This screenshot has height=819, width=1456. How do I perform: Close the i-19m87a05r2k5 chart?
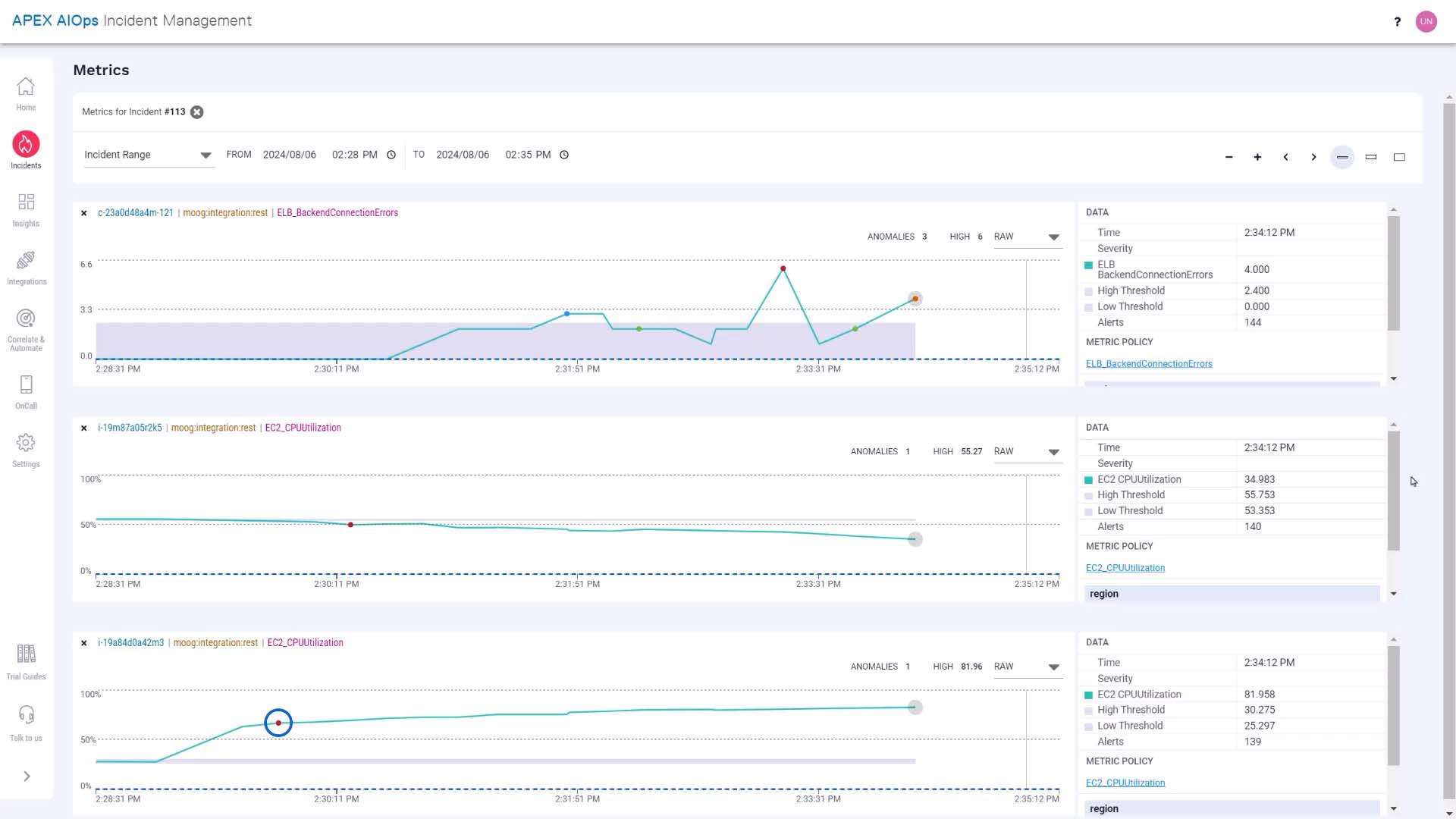84,428
